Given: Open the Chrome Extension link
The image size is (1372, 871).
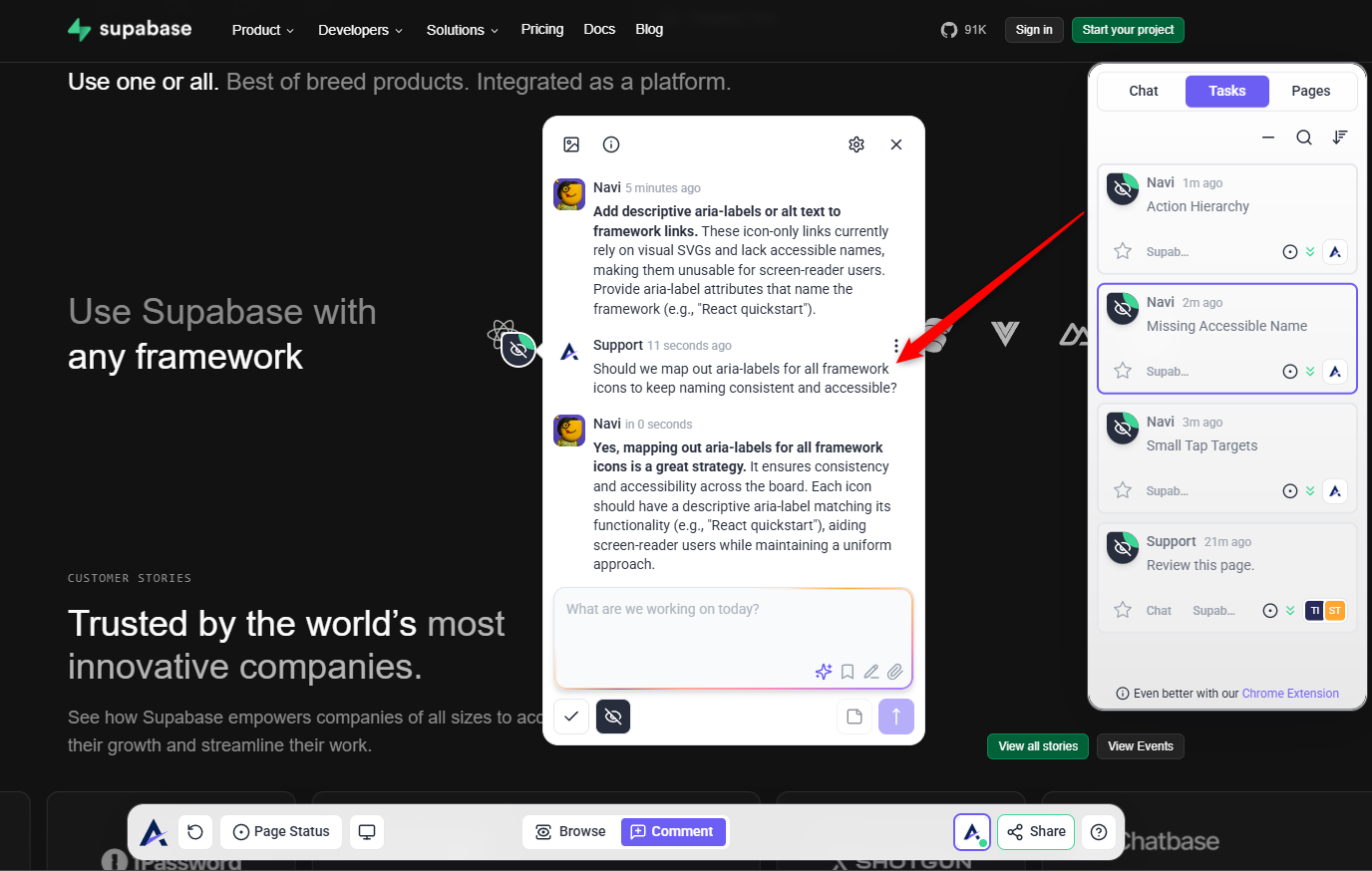Looking at the screenshot, I should click(x=1290, y=694).
